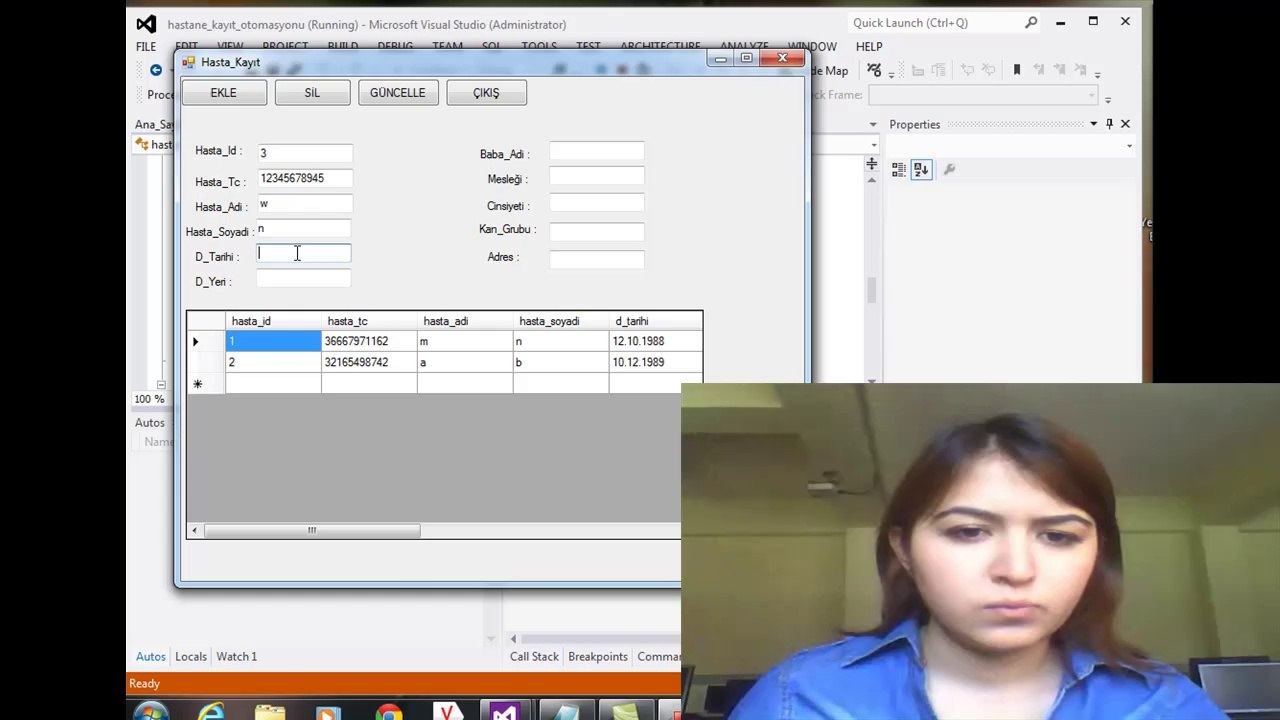
Task: Click the hasta_id column header
Action: click(273, 321)
